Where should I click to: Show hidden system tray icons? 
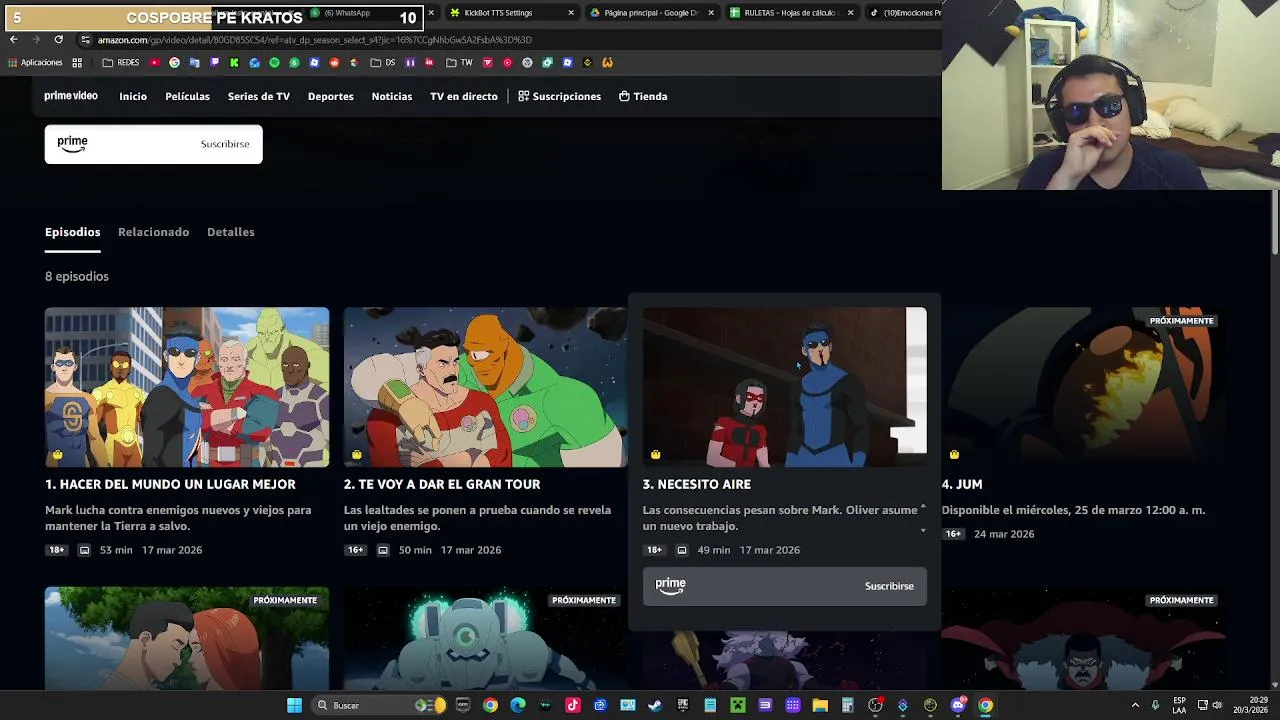1135,706
